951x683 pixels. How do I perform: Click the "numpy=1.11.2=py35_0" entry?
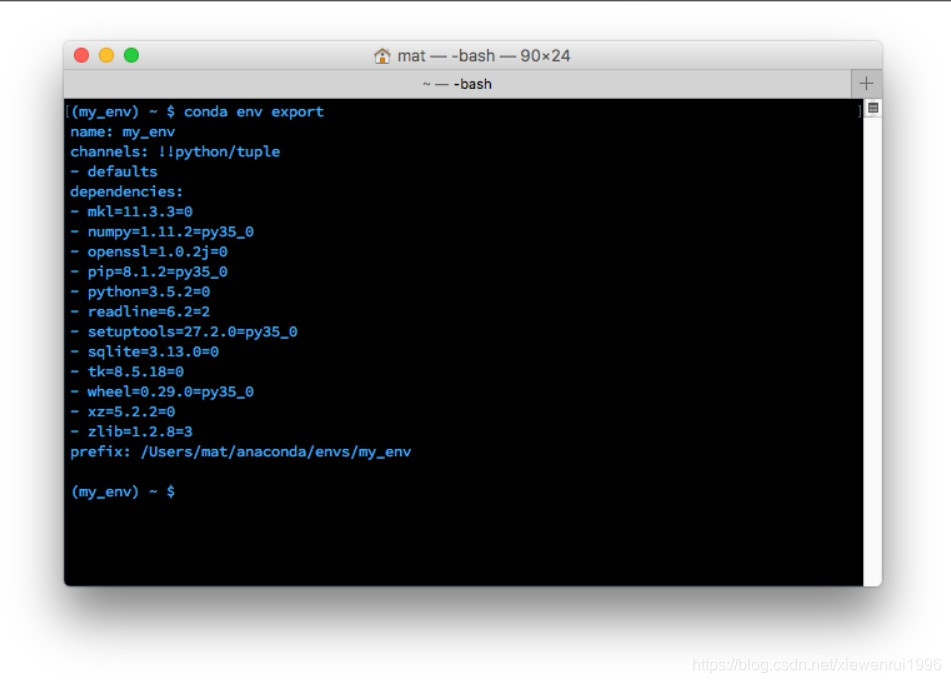tap(170, 232)
